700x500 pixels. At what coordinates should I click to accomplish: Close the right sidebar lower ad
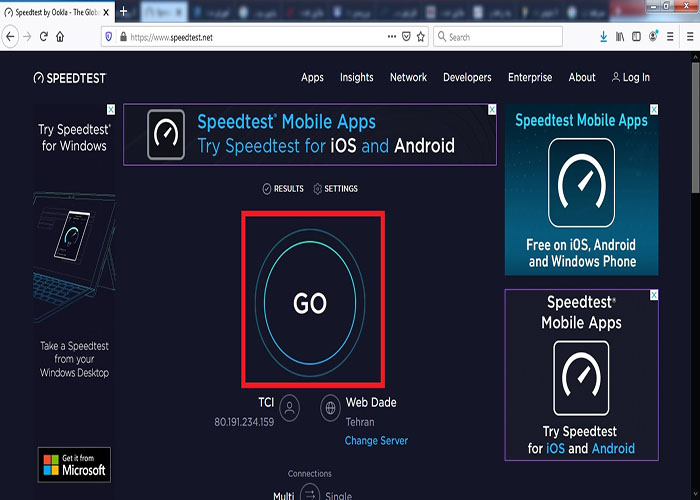coord(654,295)
